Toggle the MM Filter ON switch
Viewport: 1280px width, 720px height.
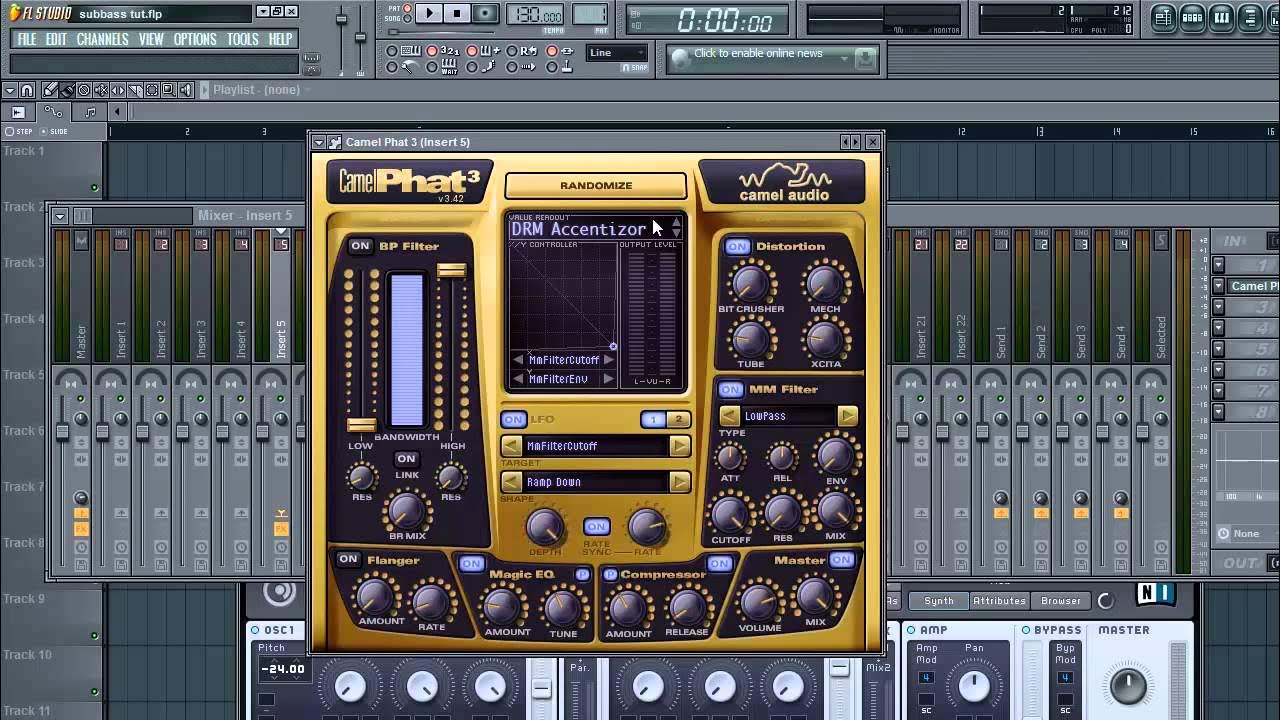tap(731, 389)
